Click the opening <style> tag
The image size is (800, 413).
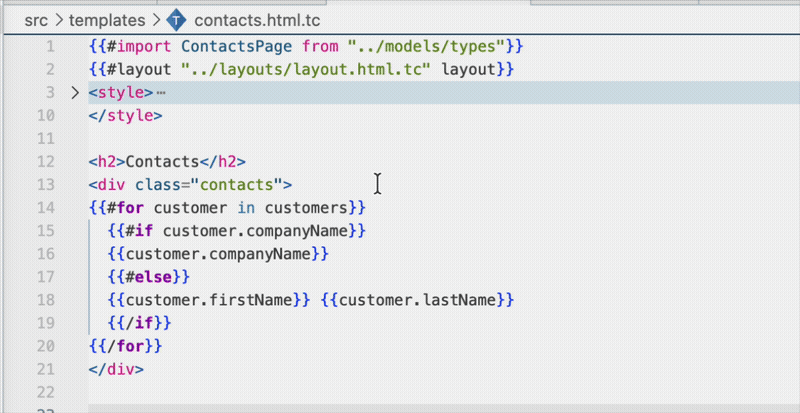tap(121, 93)
